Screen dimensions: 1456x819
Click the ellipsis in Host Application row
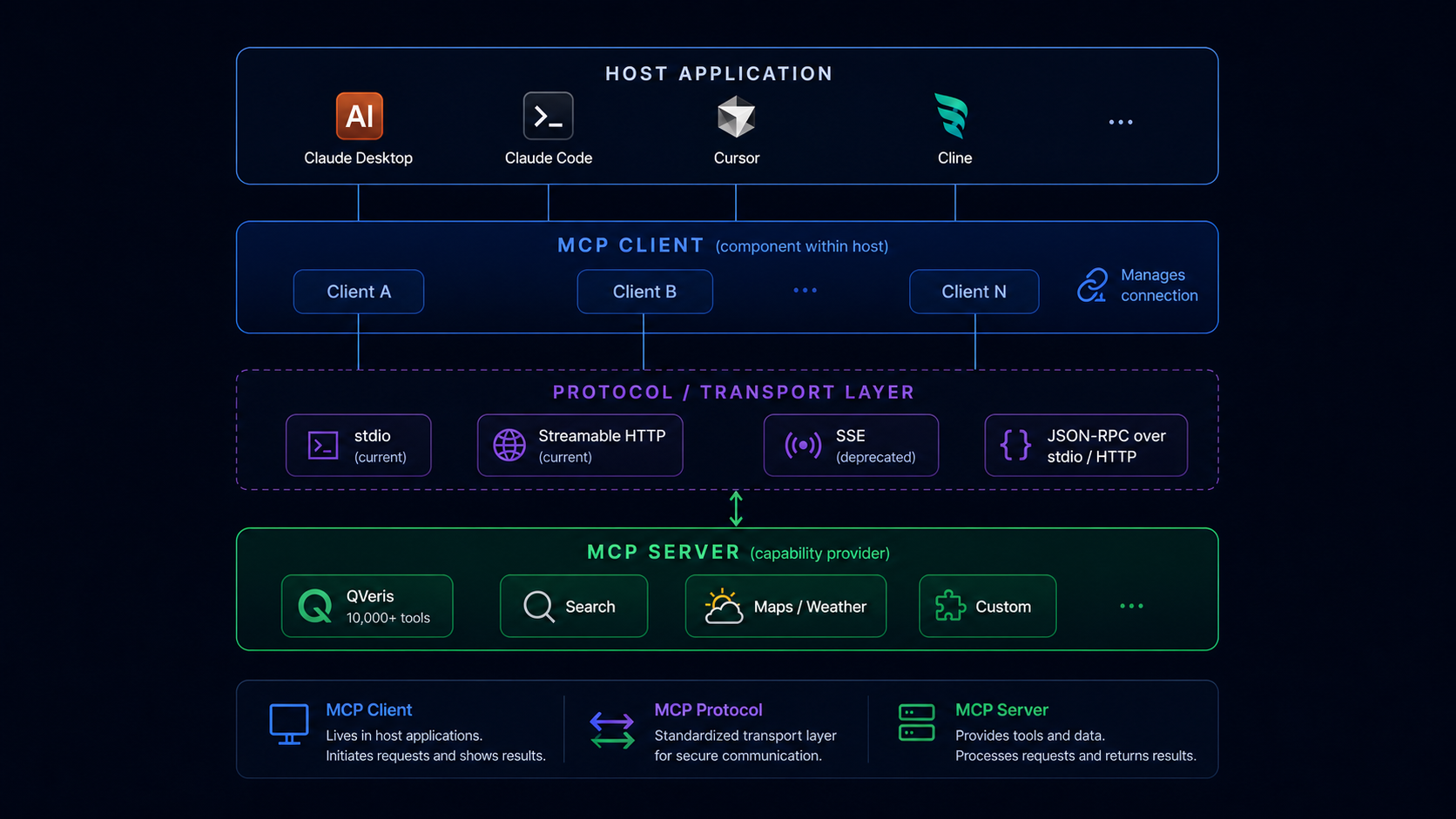[x=1121, y=122]
